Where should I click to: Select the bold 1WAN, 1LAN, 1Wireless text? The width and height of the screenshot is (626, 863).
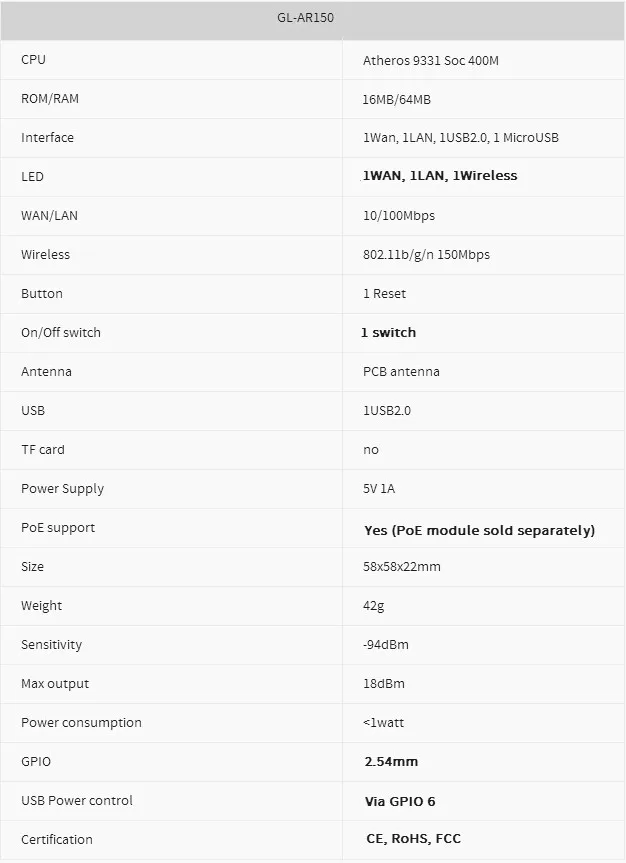[x=440, y=176]
